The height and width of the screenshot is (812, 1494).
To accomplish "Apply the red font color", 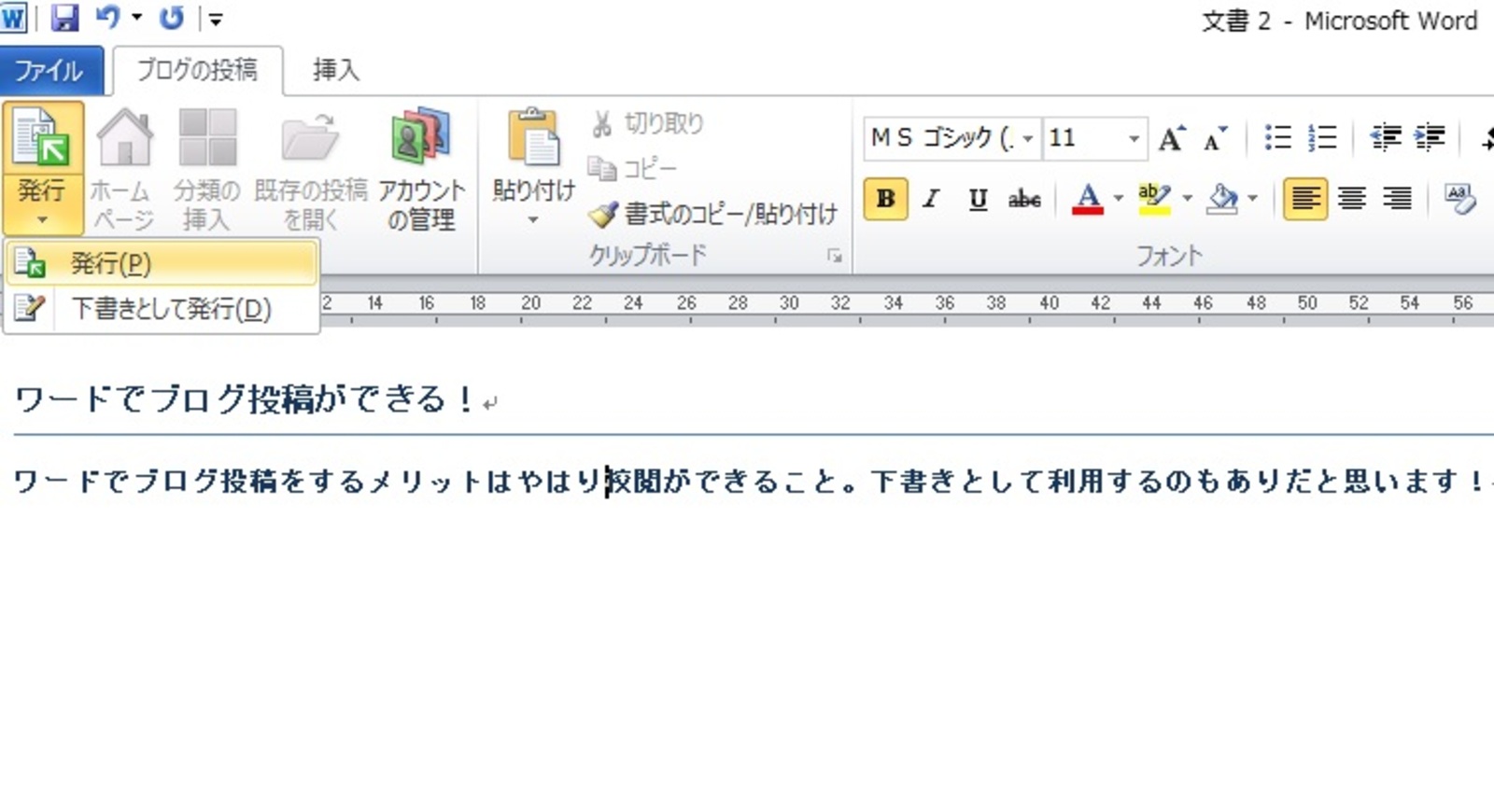I will [x=1088, y=199].
